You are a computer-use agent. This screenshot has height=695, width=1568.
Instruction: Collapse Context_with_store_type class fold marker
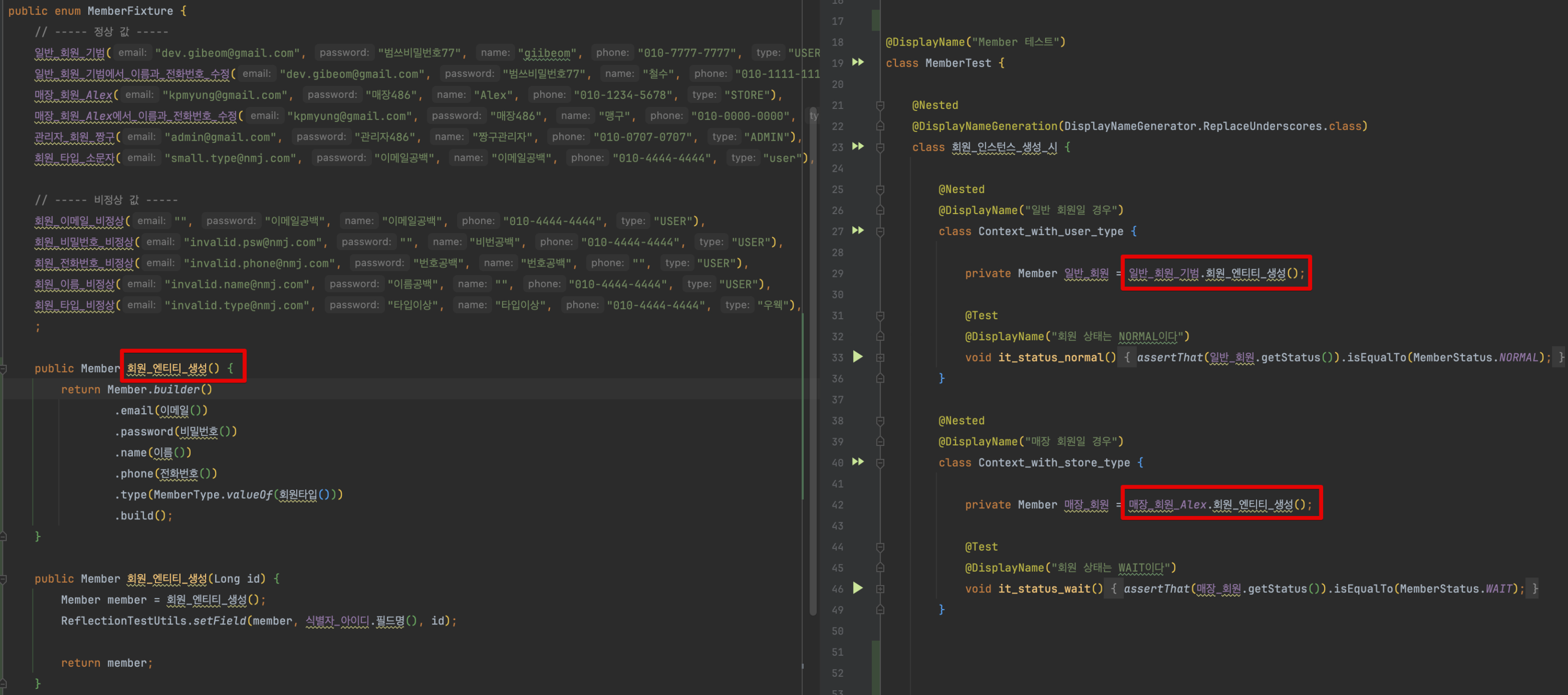880,463
